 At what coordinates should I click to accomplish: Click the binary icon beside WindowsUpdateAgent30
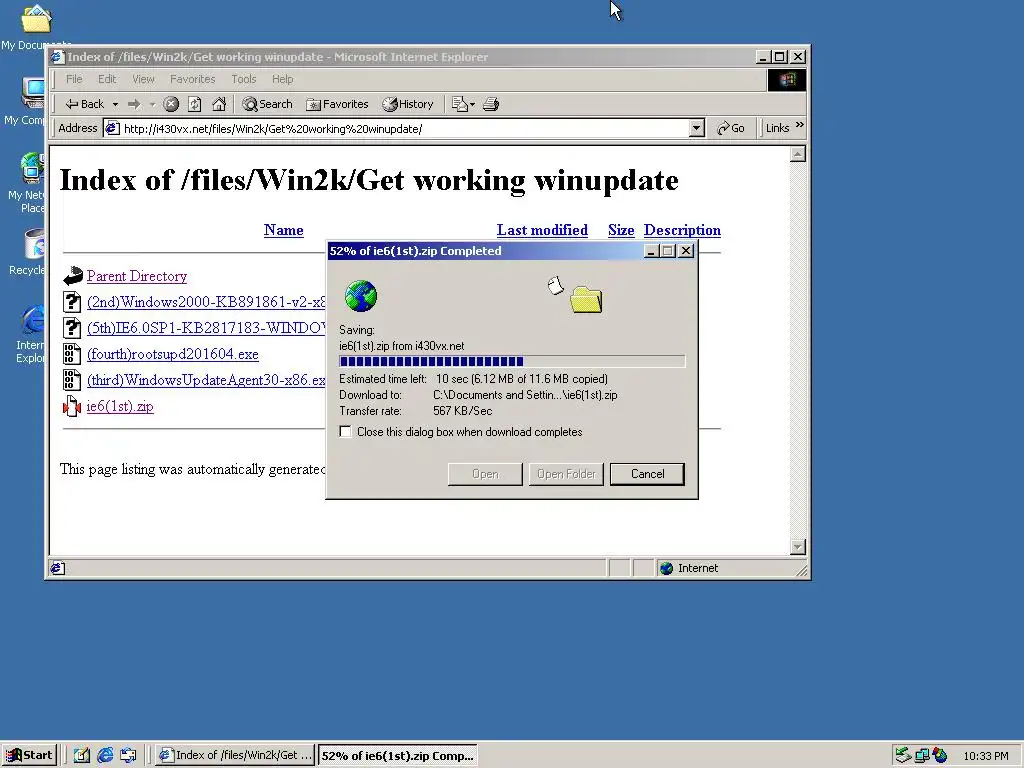(x=72, y=380)
